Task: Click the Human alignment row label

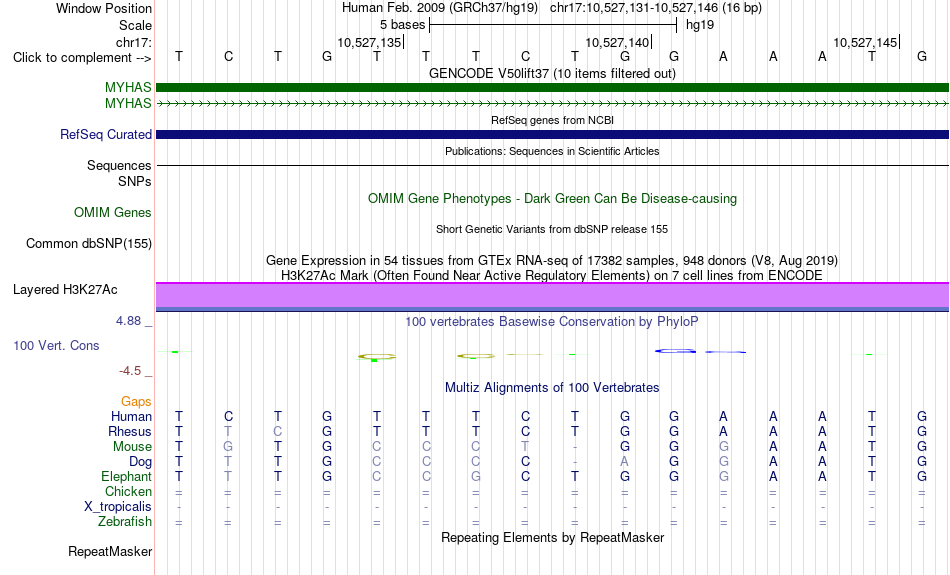Action: coord(131,416)
